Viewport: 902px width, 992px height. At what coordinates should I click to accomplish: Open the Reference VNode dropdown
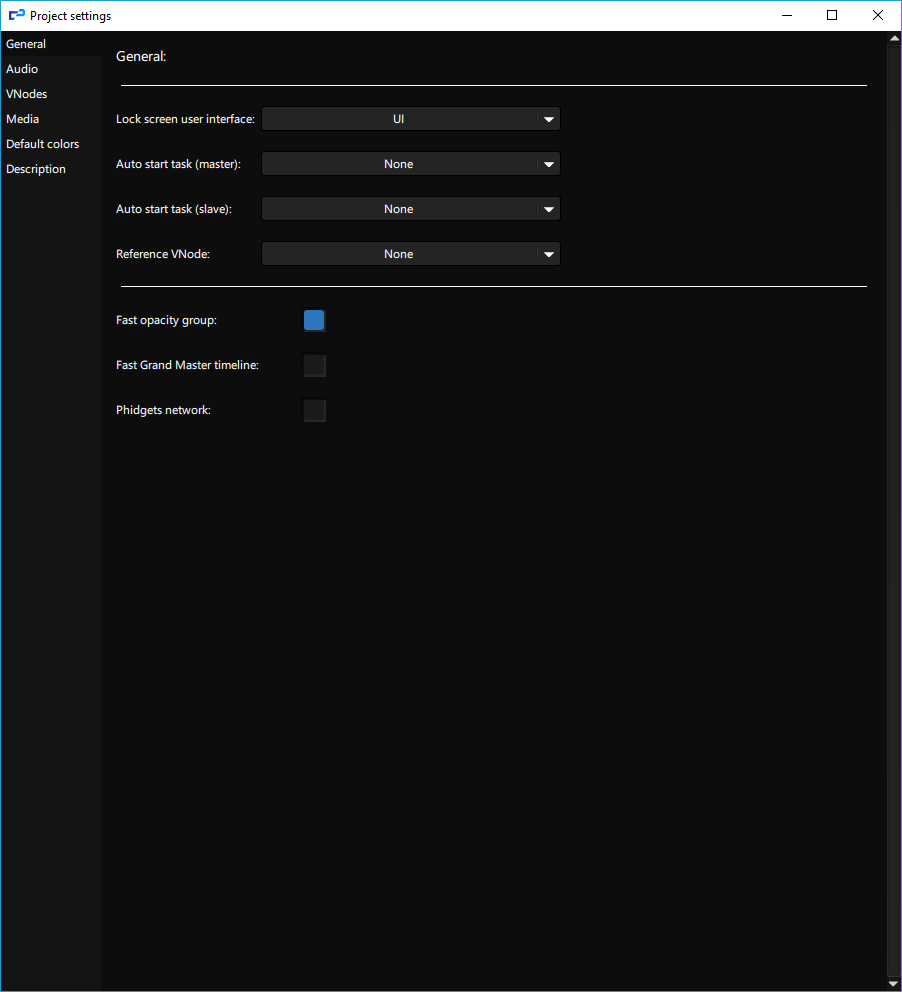tap(400, 254)
